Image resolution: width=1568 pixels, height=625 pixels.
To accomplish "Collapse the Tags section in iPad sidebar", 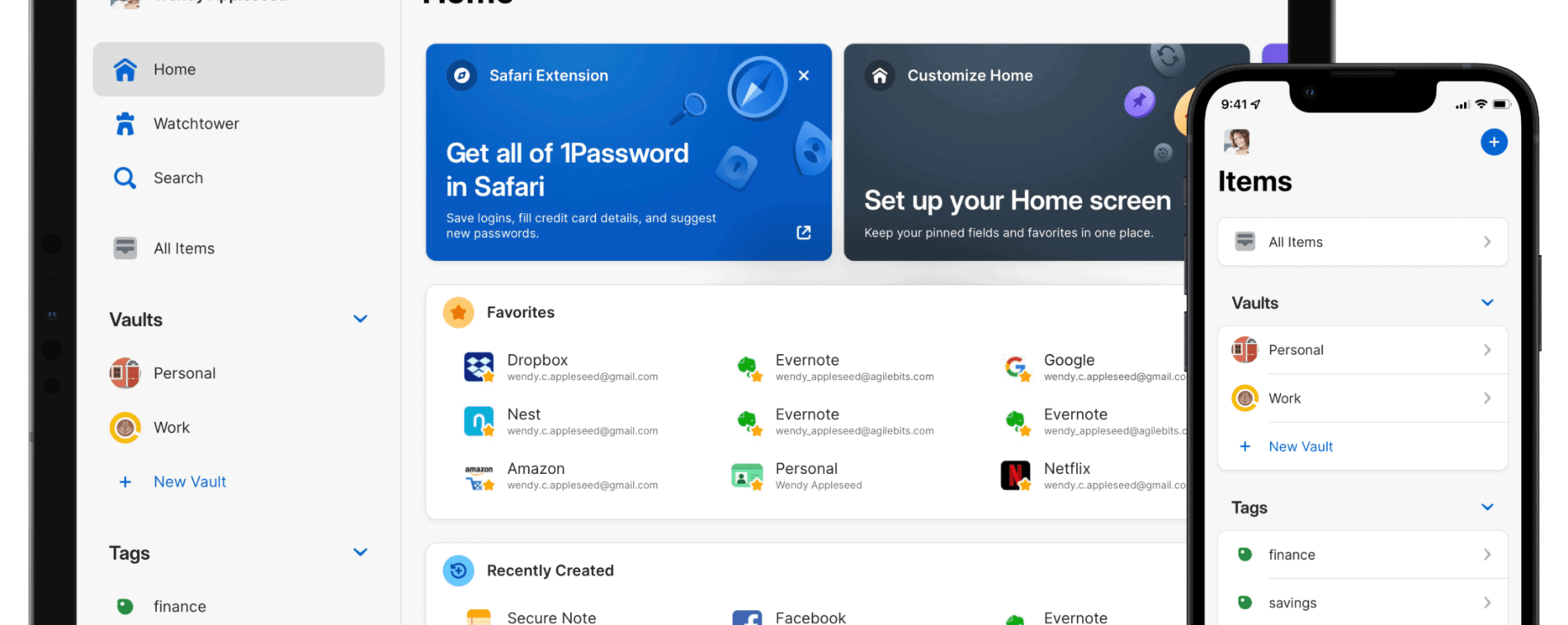I will click(361, 552).
